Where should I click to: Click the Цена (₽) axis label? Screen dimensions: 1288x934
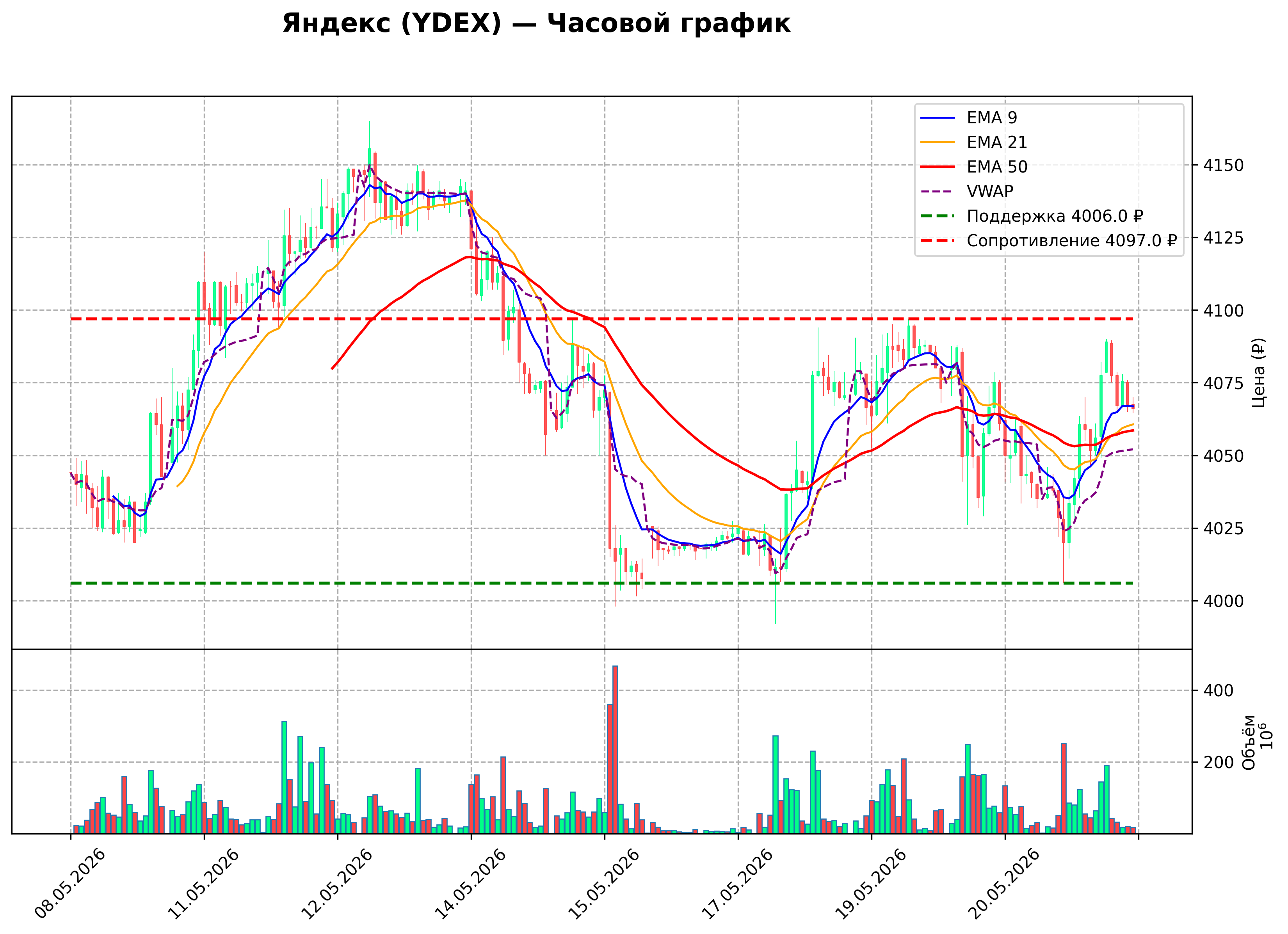[1259, 372]
